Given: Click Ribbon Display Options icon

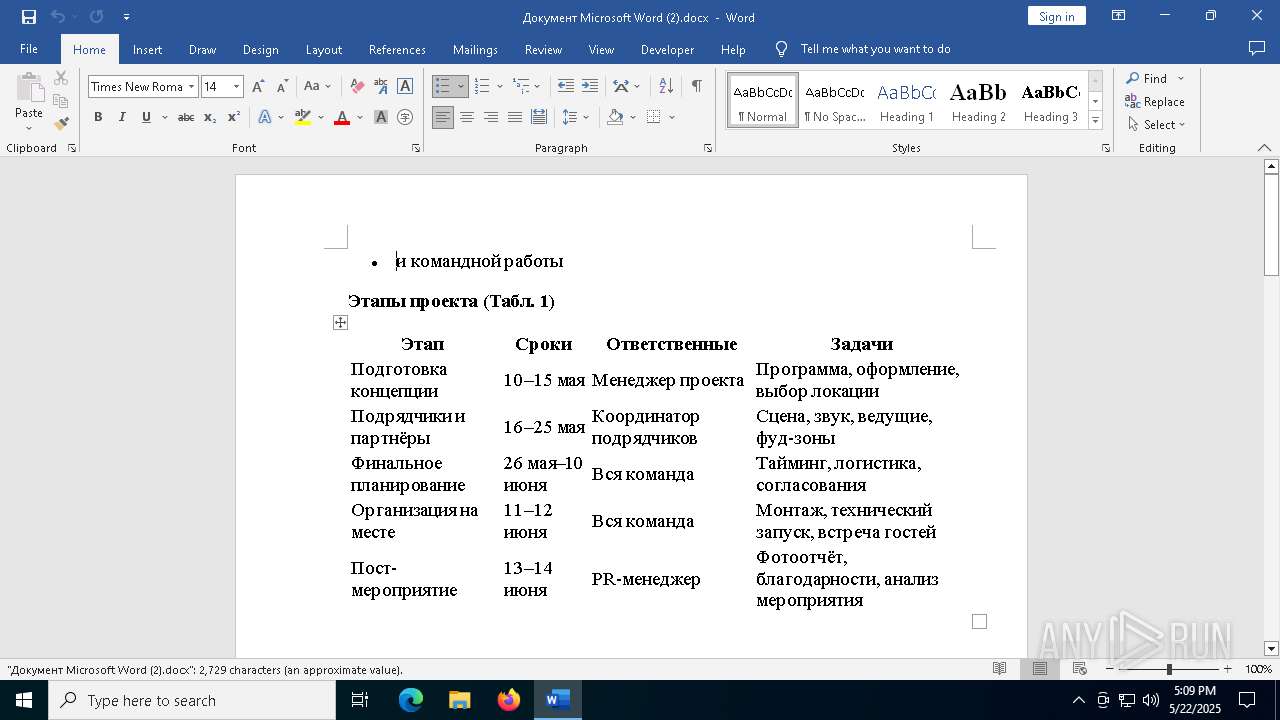Looking at the screenshot, I should click(x=1119, y=16).
